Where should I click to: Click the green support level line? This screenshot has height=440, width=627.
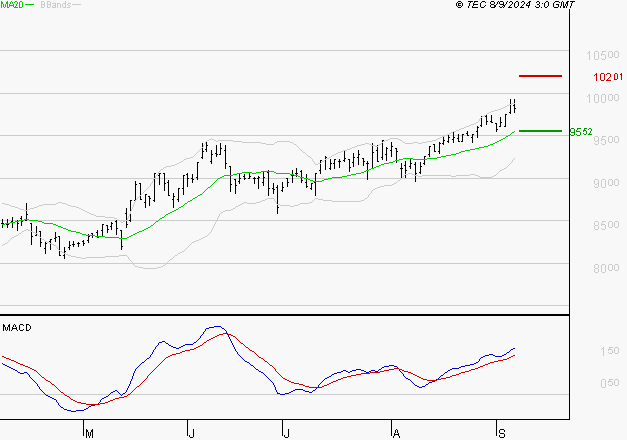(540, 131)
